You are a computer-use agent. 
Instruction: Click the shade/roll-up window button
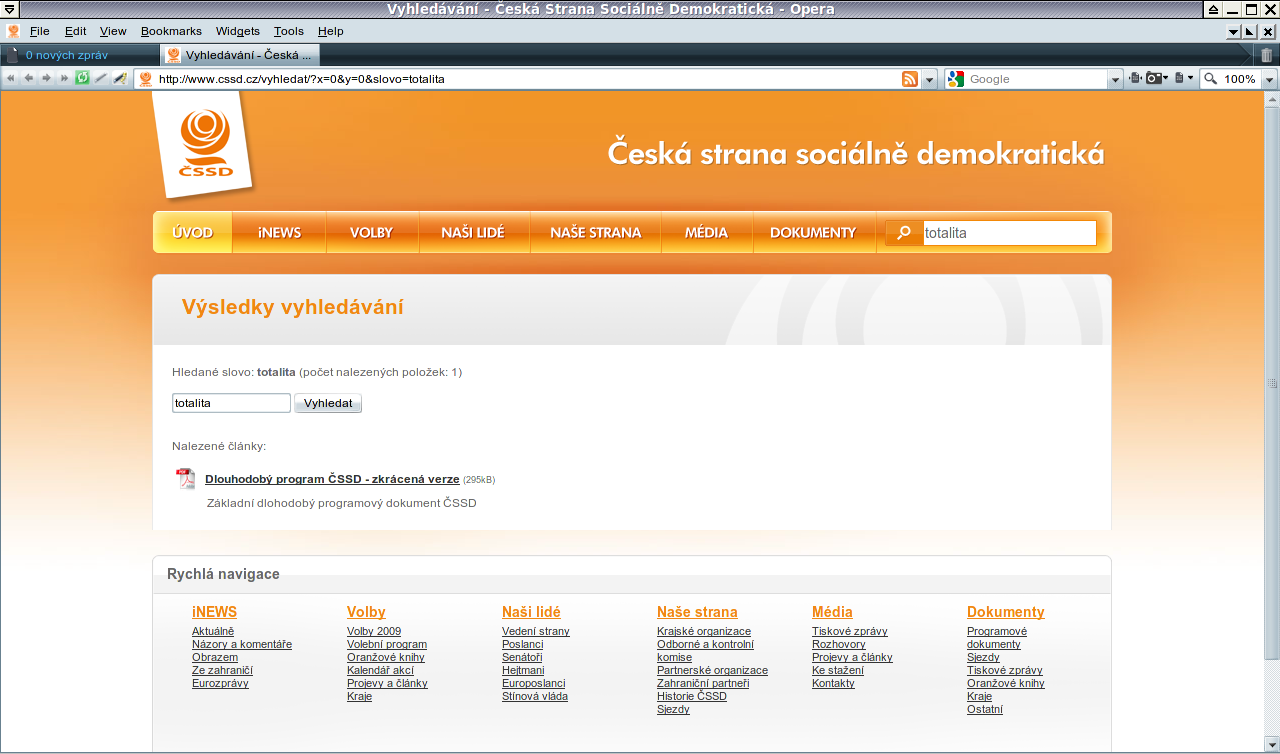1213,10
